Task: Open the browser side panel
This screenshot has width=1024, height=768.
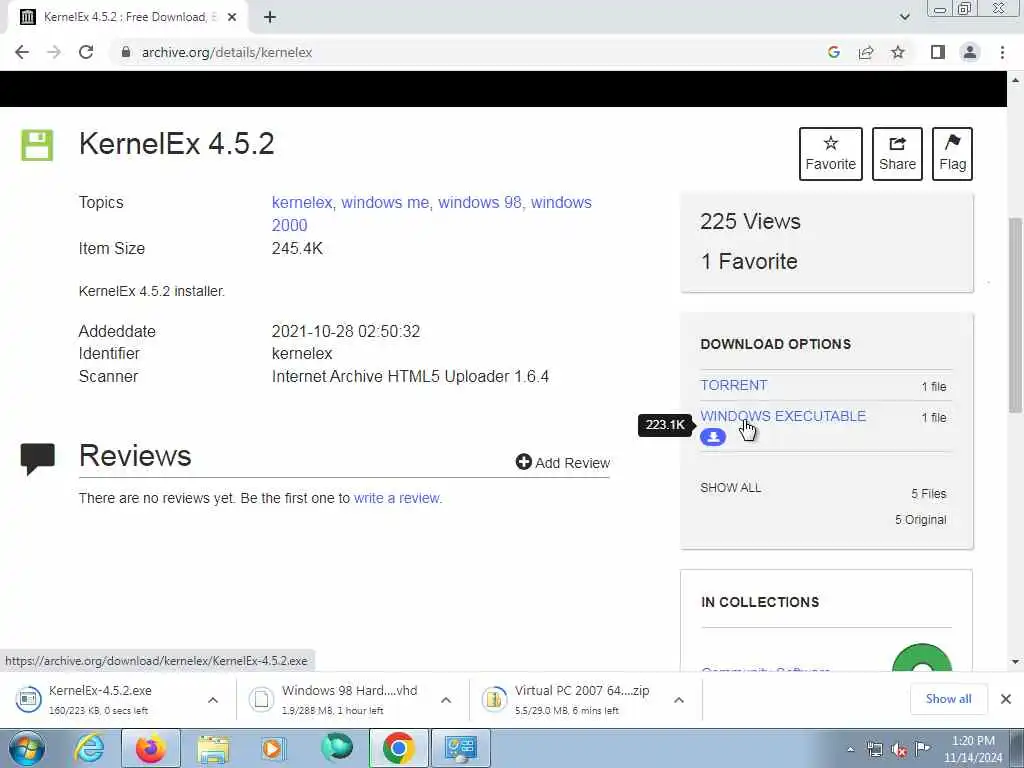Action: (x=938, y=52)
